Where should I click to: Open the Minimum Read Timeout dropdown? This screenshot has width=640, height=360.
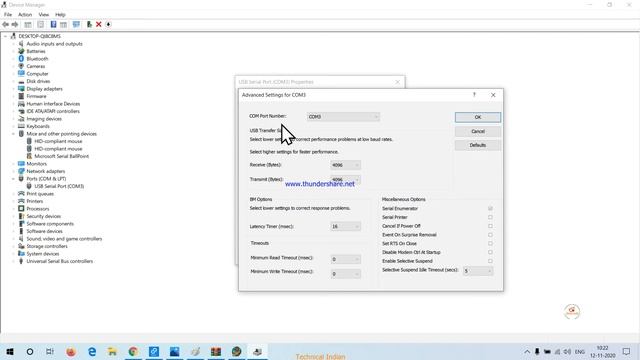(345, 259)
